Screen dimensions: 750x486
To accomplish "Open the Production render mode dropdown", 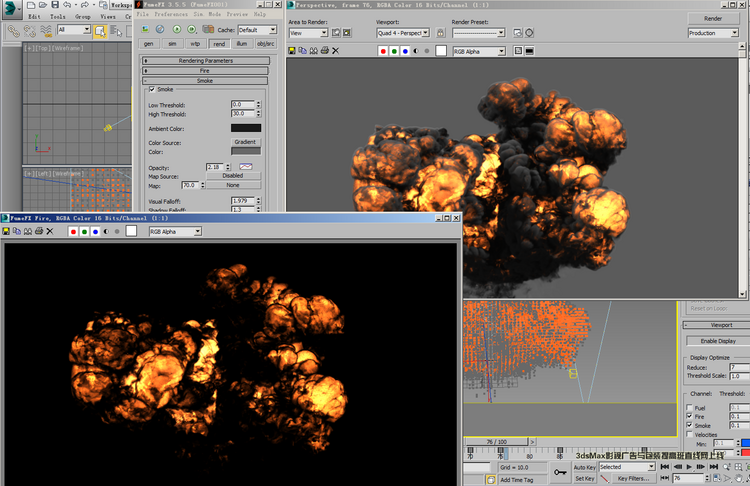I will click(x=713, y=33).
